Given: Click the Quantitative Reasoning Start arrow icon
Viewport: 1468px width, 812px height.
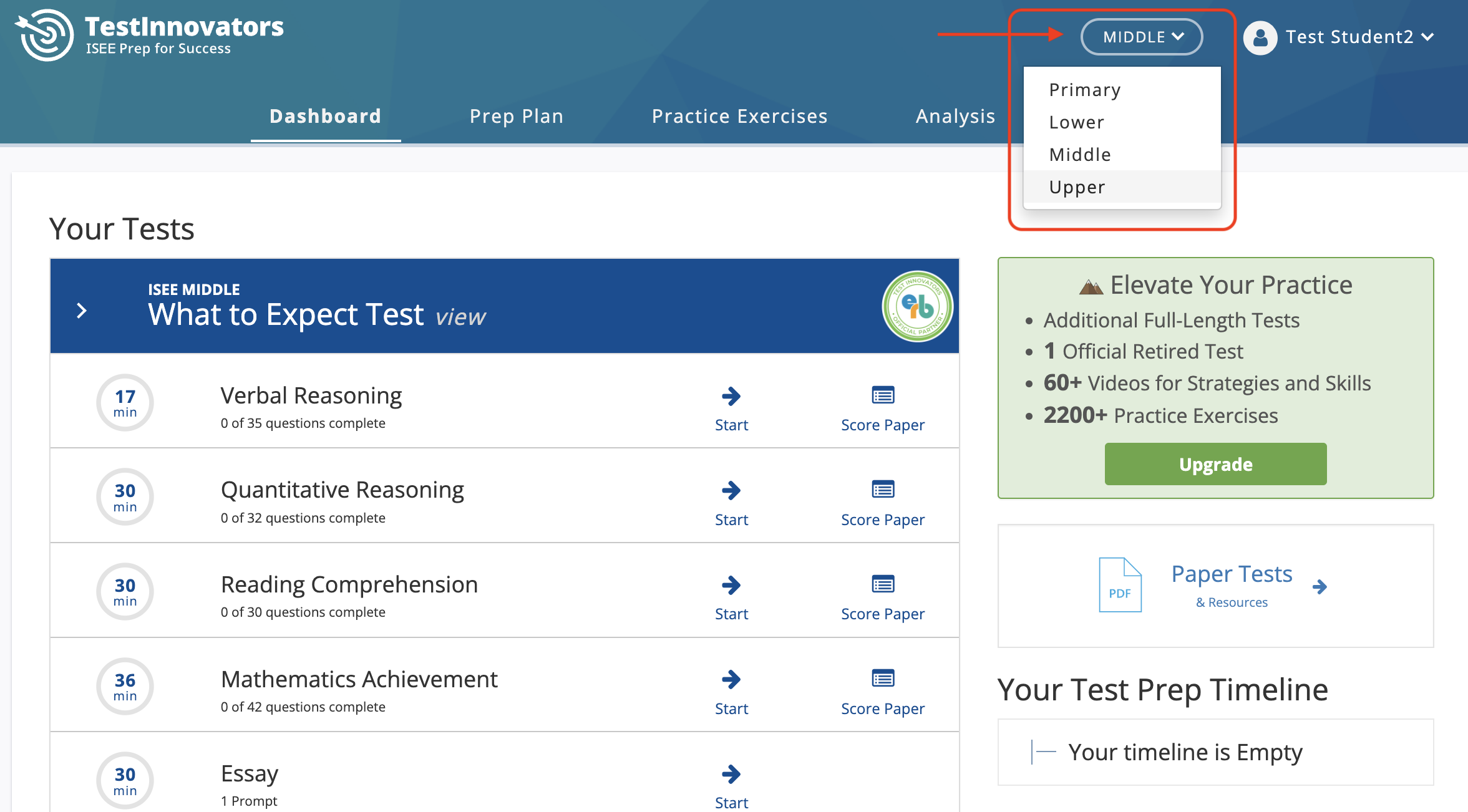Looking at the screenshot, I should (731, 490).
